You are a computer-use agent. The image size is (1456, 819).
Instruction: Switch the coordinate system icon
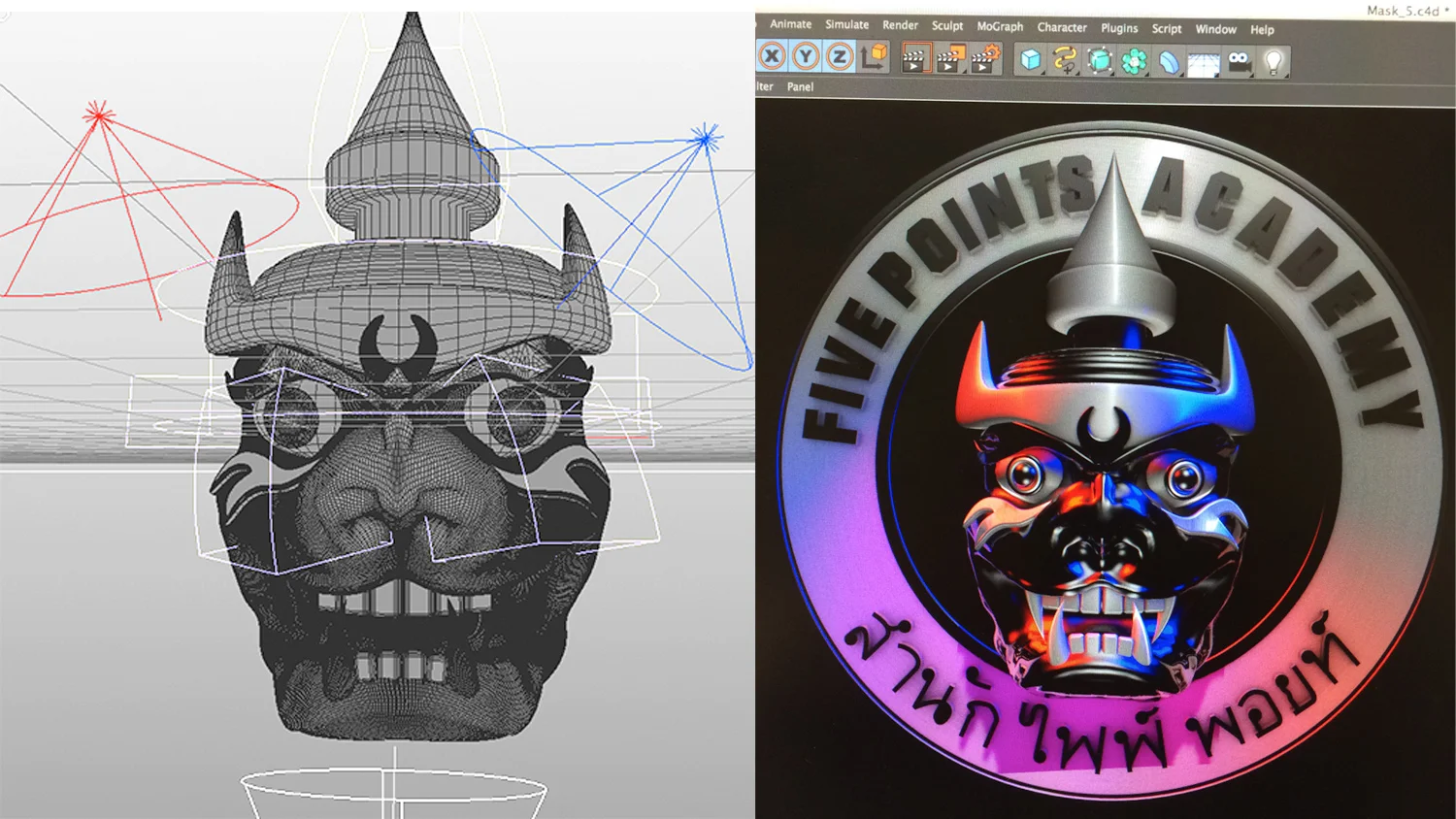[x=876, y=56]
